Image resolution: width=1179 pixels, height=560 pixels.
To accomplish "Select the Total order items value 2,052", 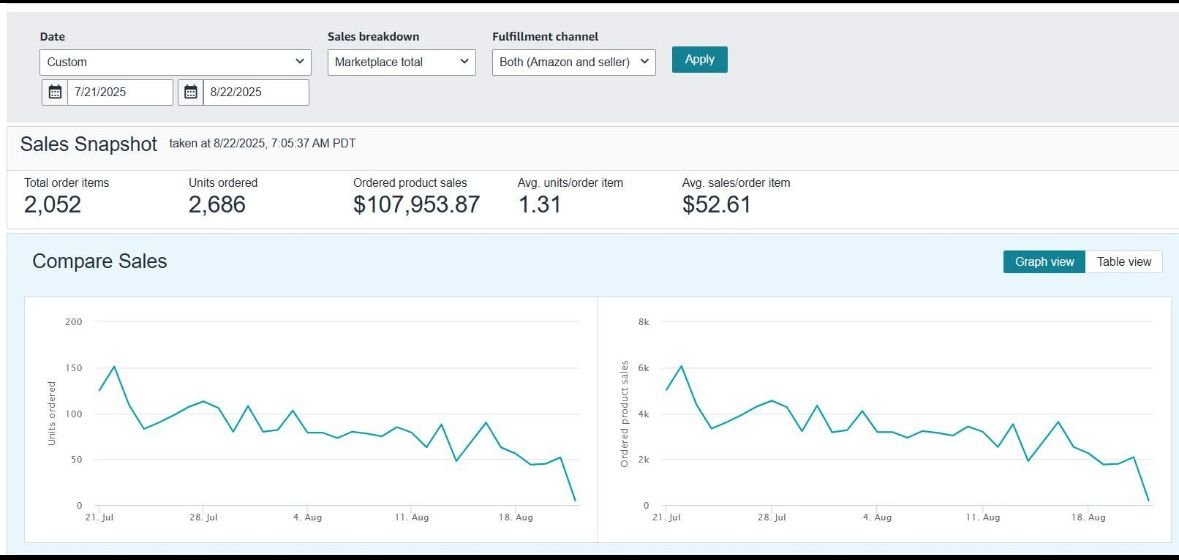I will pos(53,205).
